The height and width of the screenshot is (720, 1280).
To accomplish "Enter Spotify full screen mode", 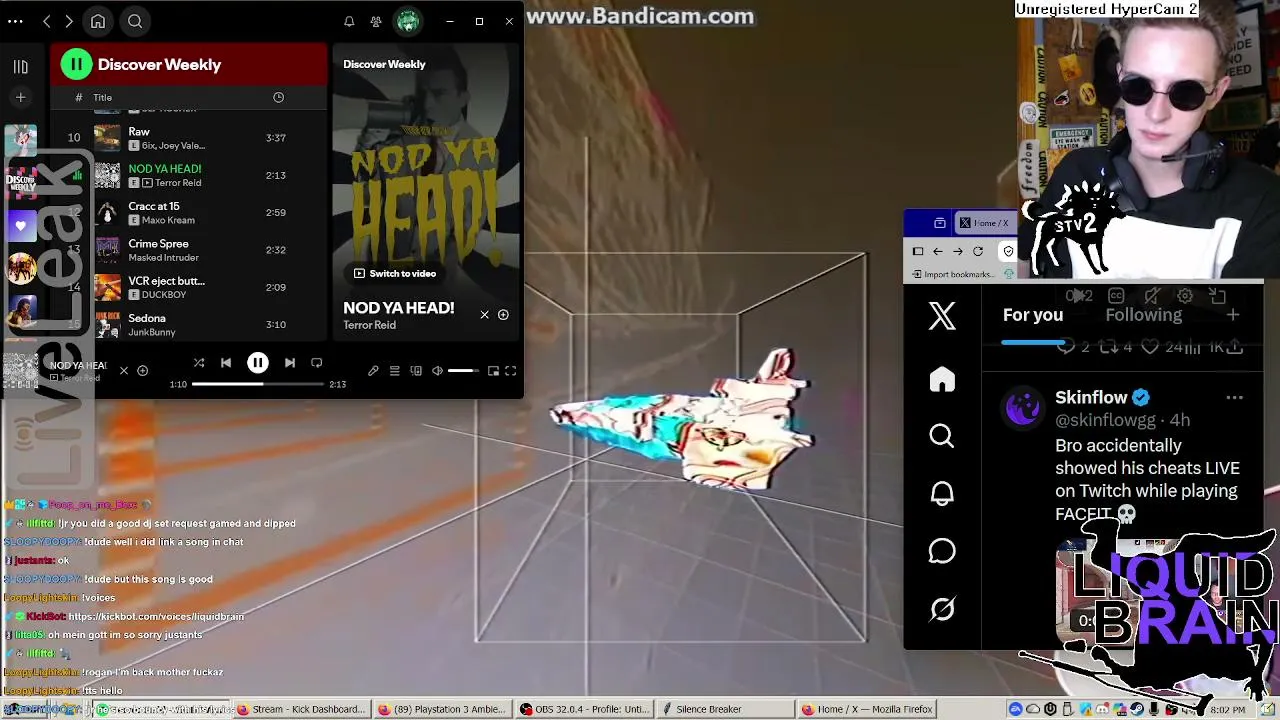I will (510, 371).
